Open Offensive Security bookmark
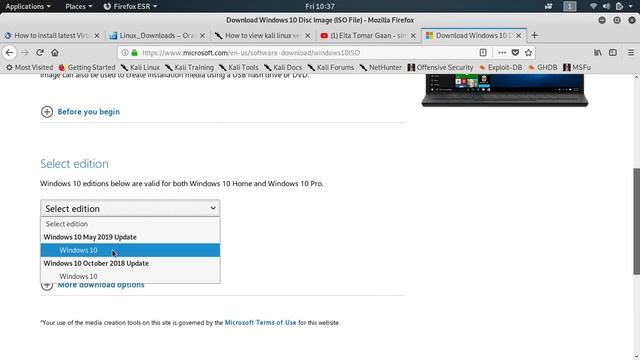 coord(440,67)
